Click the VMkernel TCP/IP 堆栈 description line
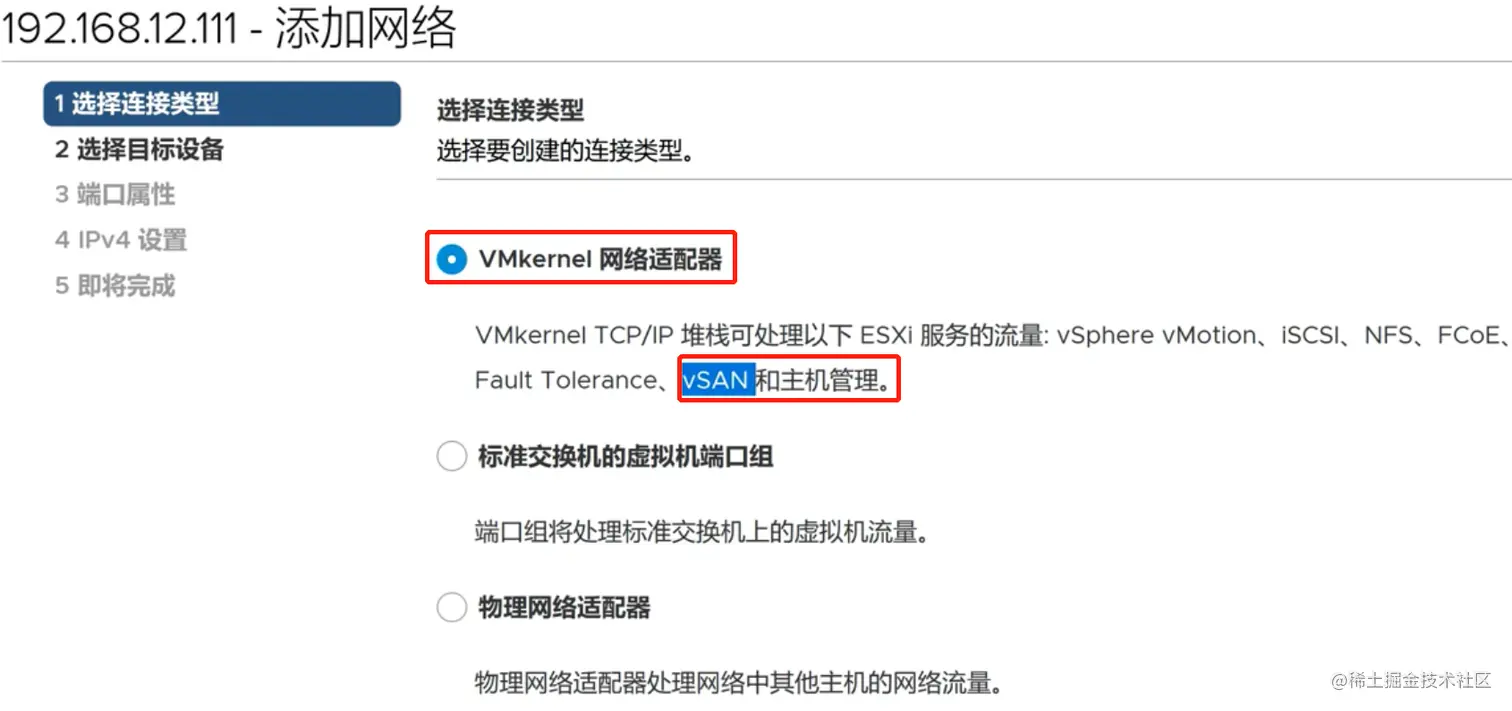This screenshot has width=1512, height=711. pyautogui.click(x=991, y=335)
